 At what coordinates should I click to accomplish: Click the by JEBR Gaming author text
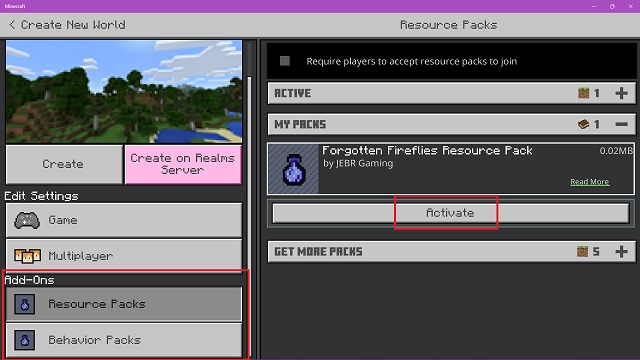click(358, 163)
